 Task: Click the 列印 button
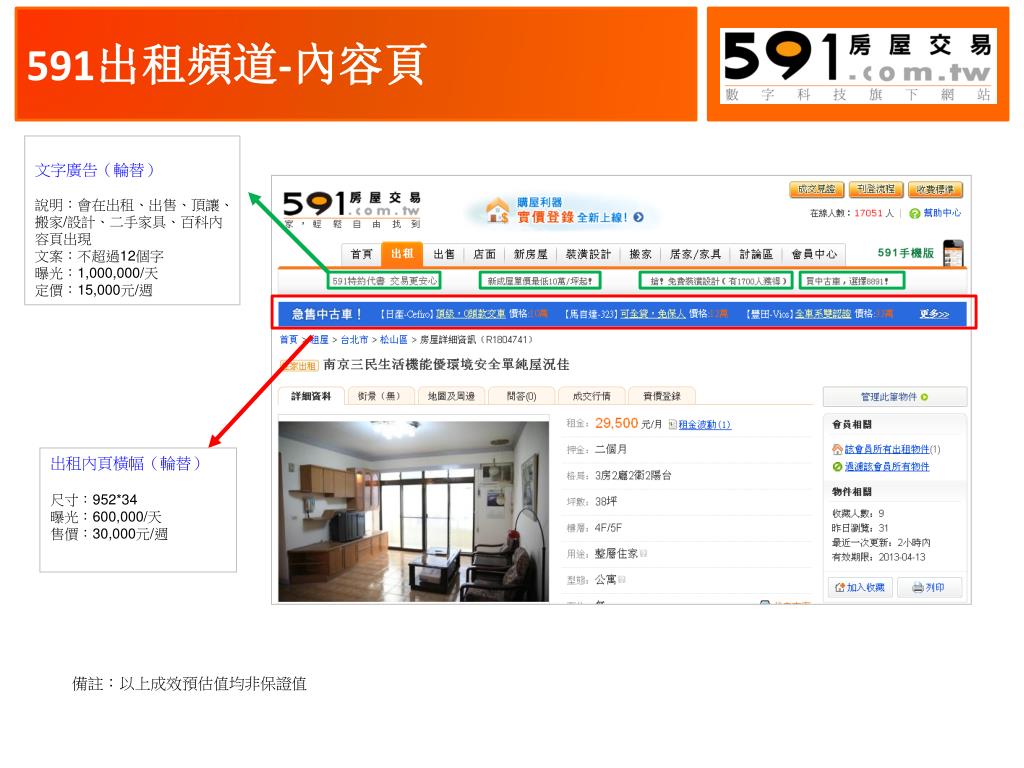coord(928,588)
